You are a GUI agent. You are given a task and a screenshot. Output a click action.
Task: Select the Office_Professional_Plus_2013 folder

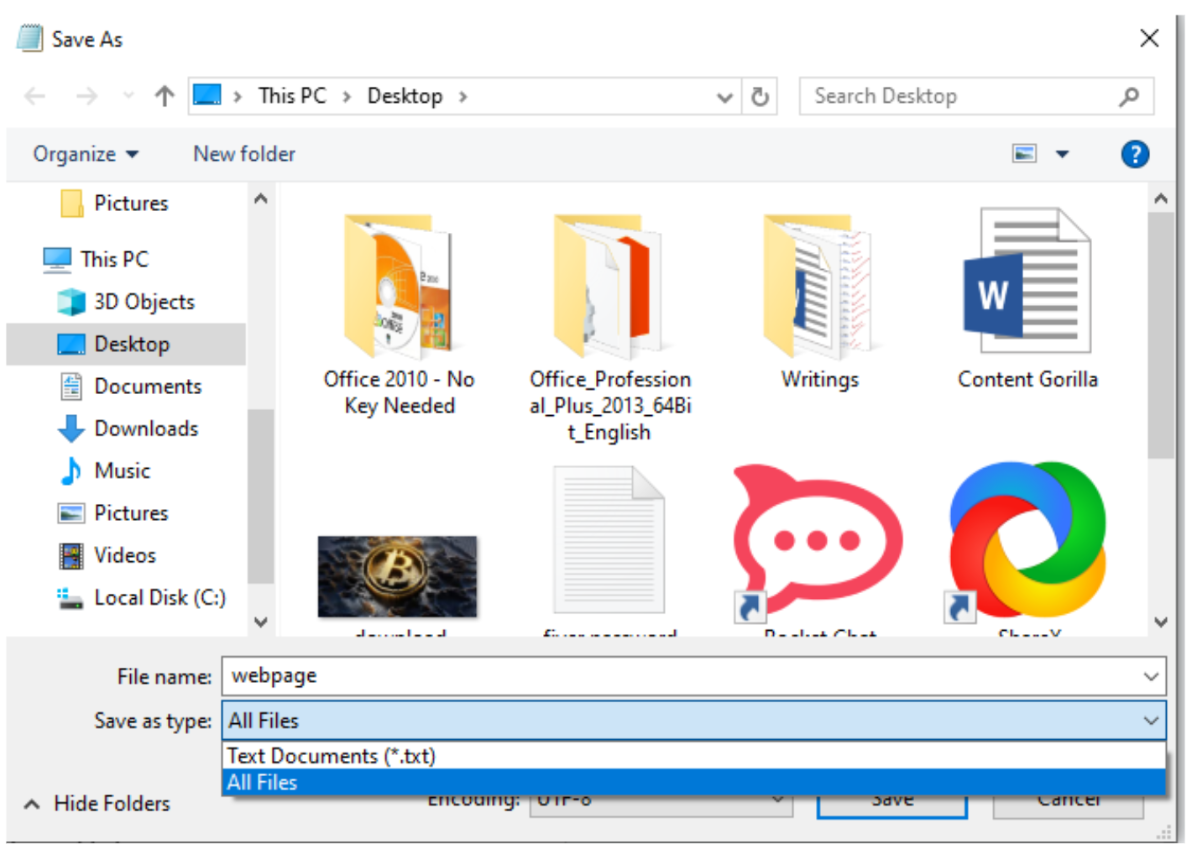(x=610, y=328)
